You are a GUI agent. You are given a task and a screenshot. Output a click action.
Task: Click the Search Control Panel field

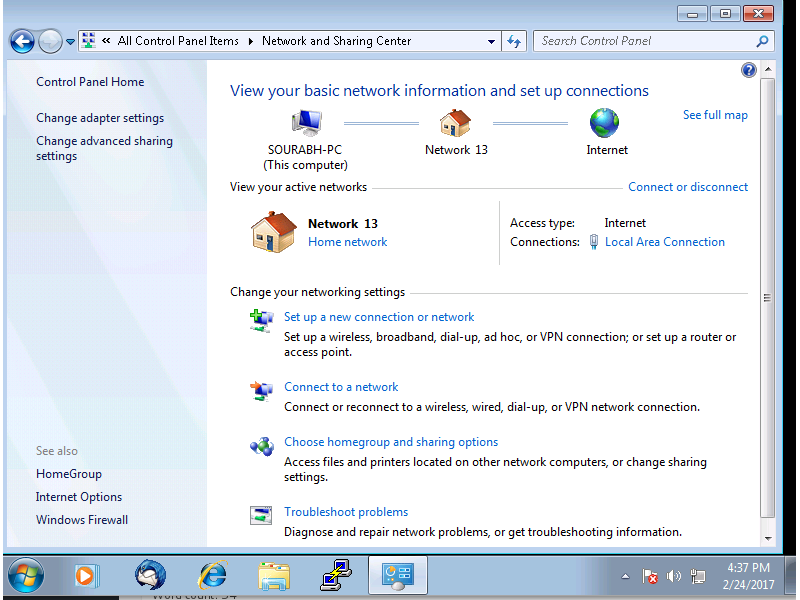point(653,41)
